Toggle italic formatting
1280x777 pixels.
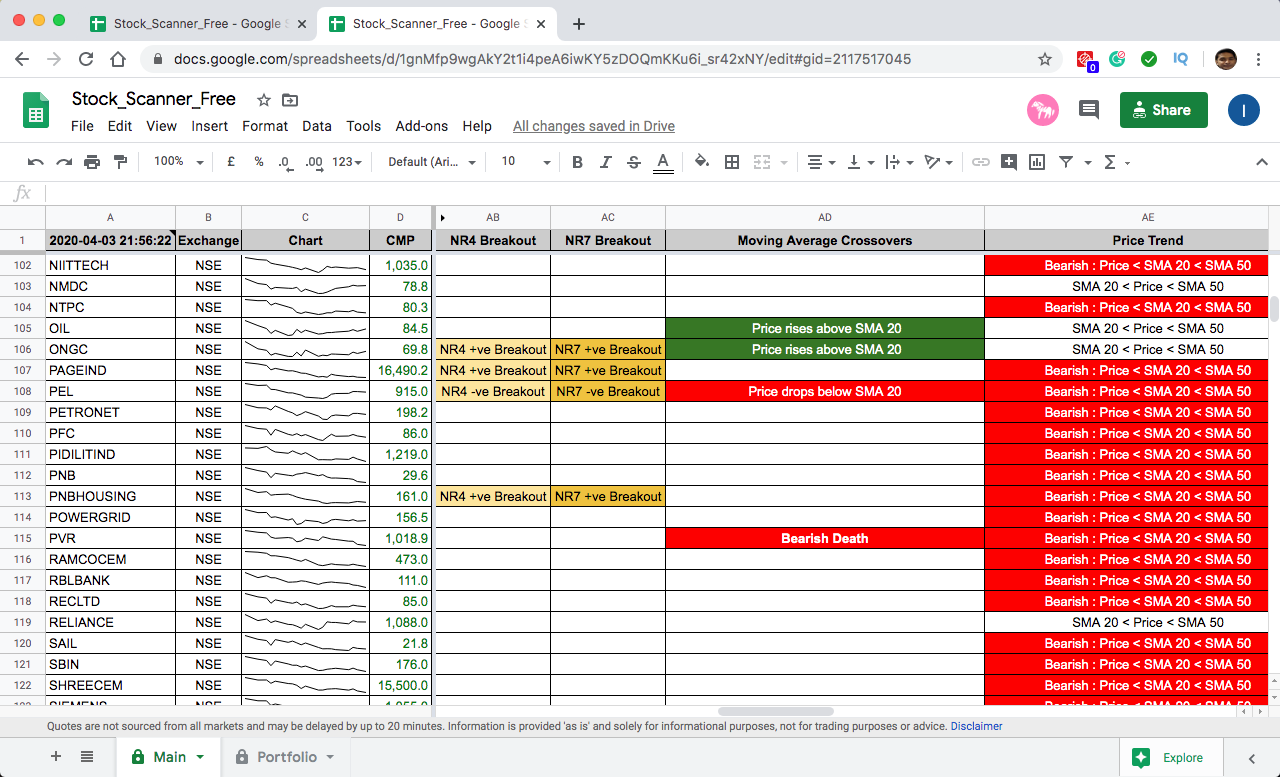[605, 162]
